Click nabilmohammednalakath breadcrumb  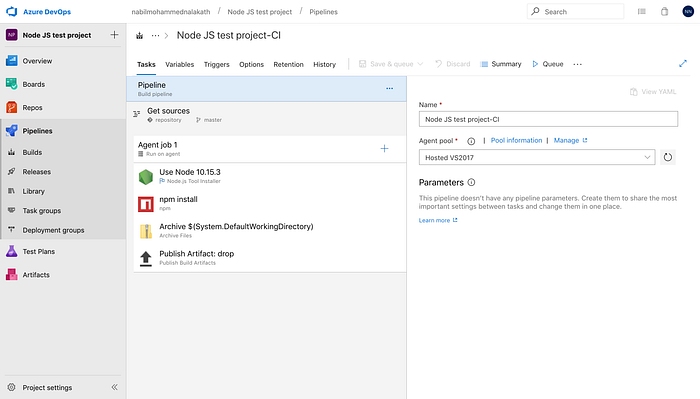(x=171, y=12)
